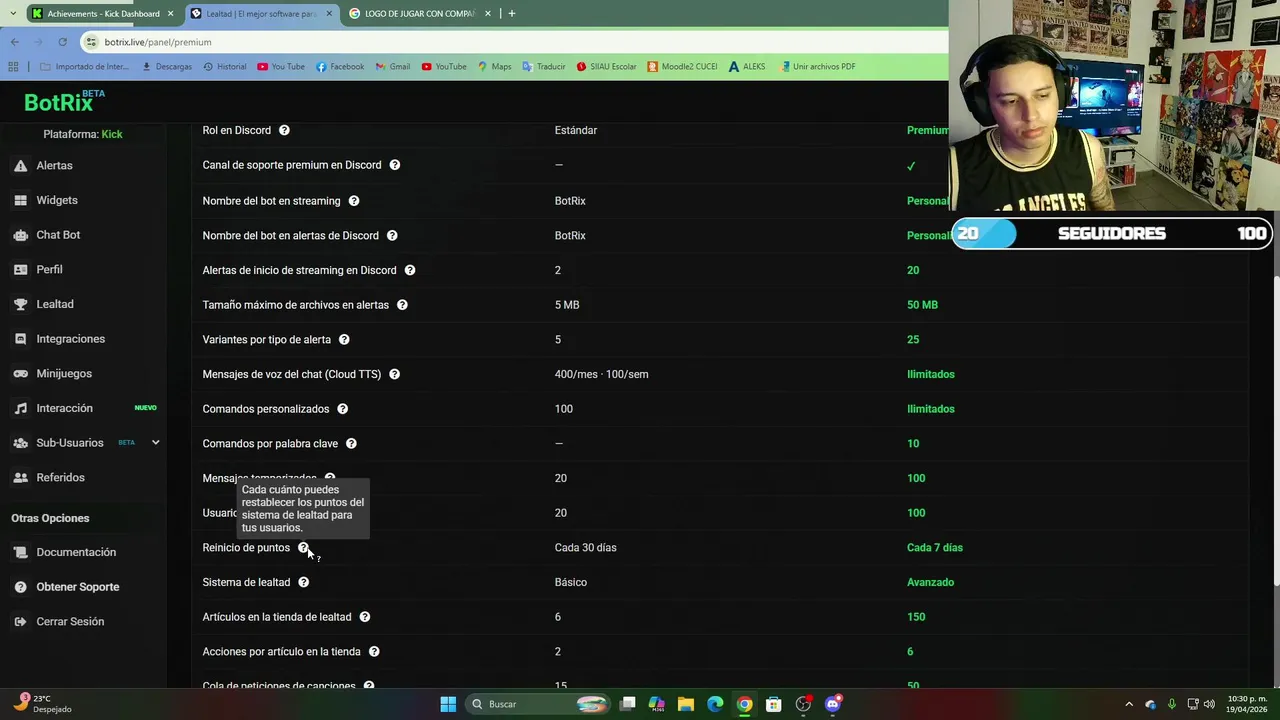
Task: Reload the BotRix page
Action: (x=62, y=42)
